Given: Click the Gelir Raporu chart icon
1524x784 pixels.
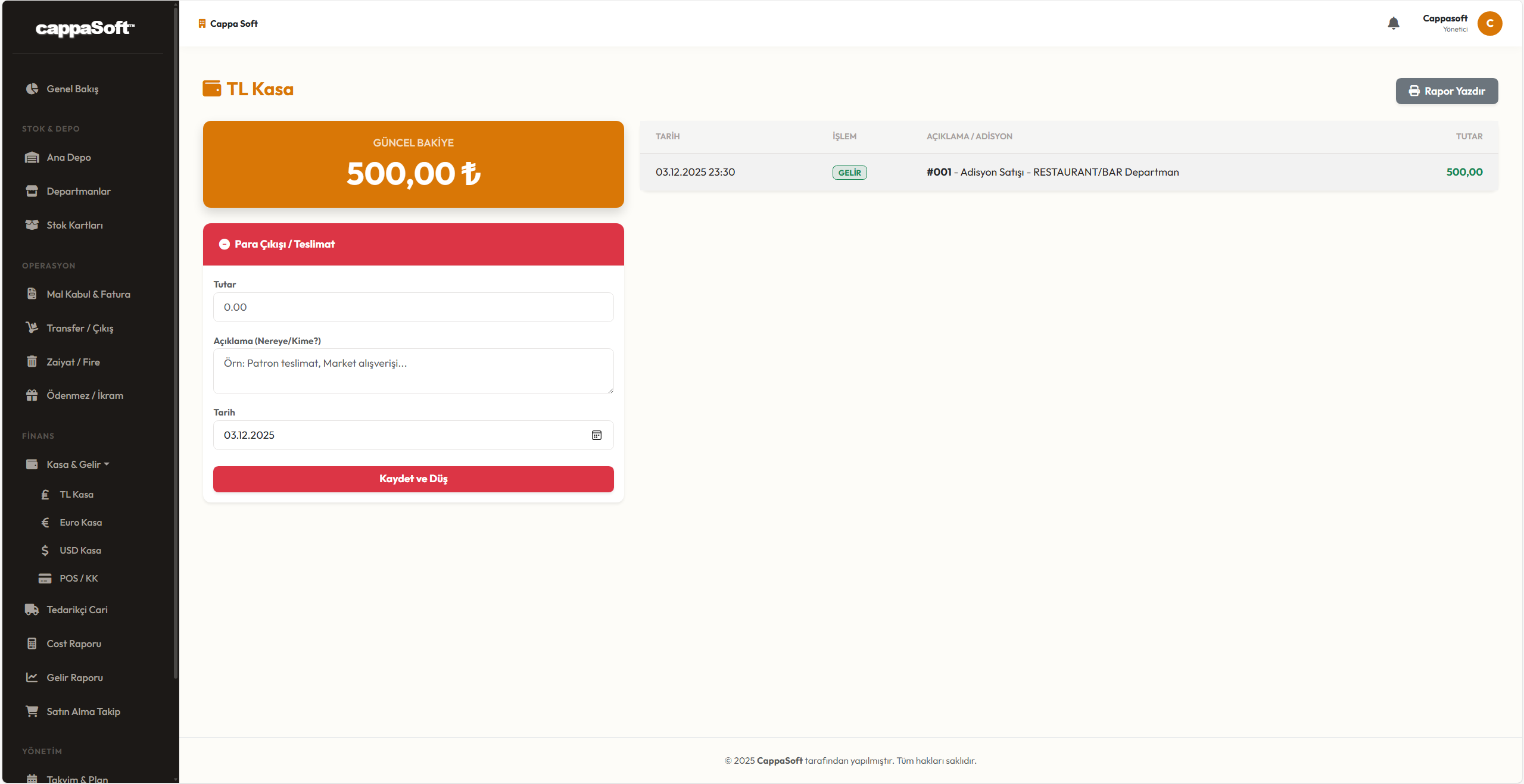Looking at the screenshot, I should [32, 677].
